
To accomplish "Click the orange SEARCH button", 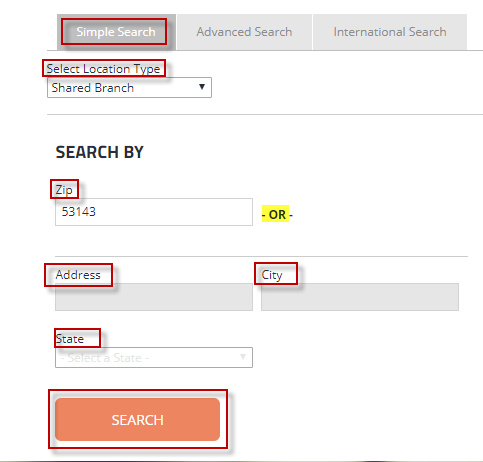I will pos(137,420).
